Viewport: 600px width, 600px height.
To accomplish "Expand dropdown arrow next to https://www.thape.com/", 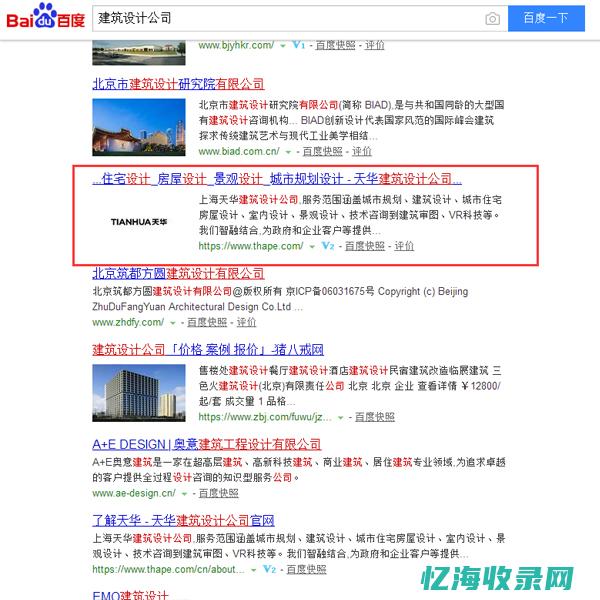I will click(312, 247).
